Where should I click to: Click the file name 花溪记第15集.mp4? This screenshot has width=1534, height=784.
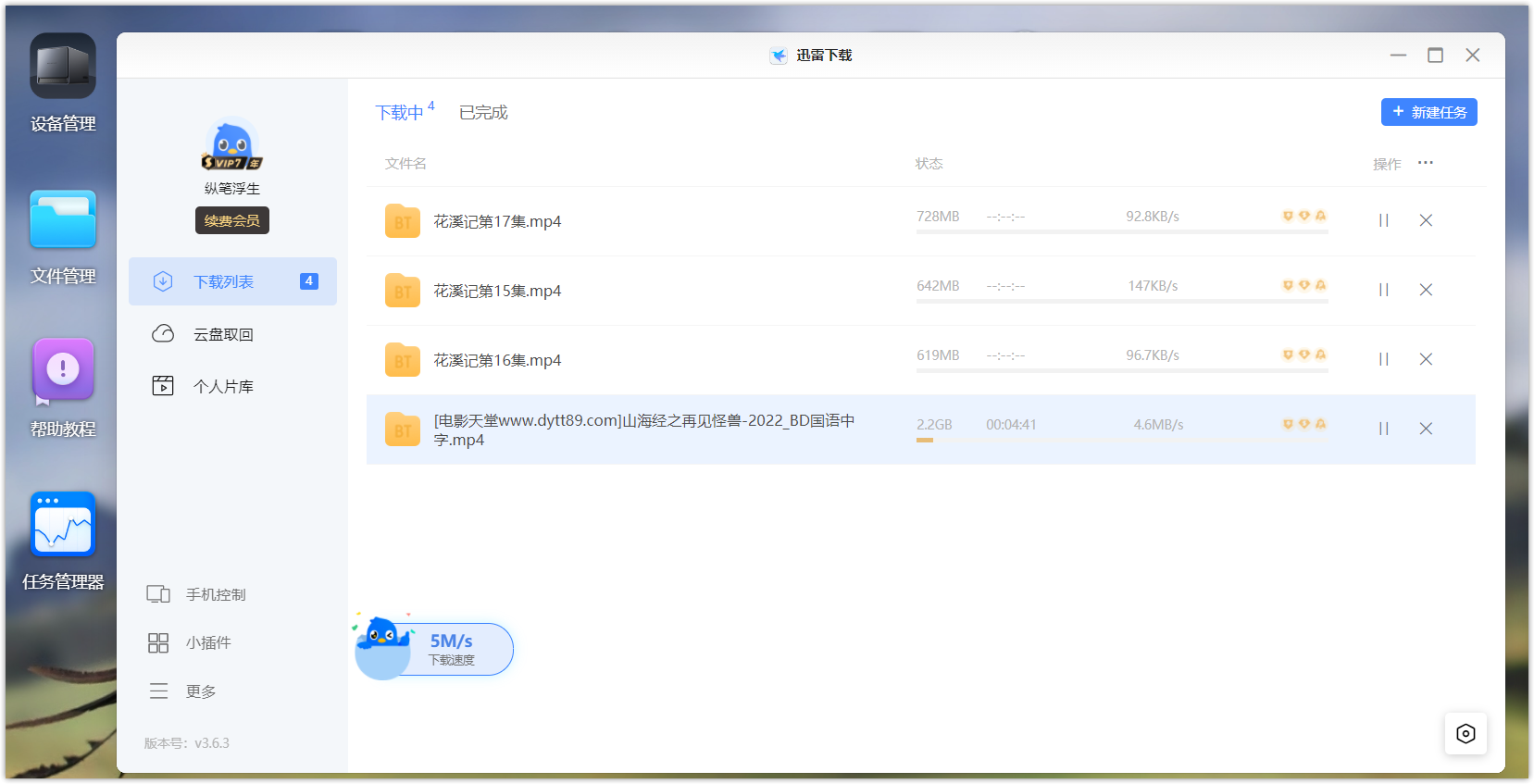click(x=497, y=291)
